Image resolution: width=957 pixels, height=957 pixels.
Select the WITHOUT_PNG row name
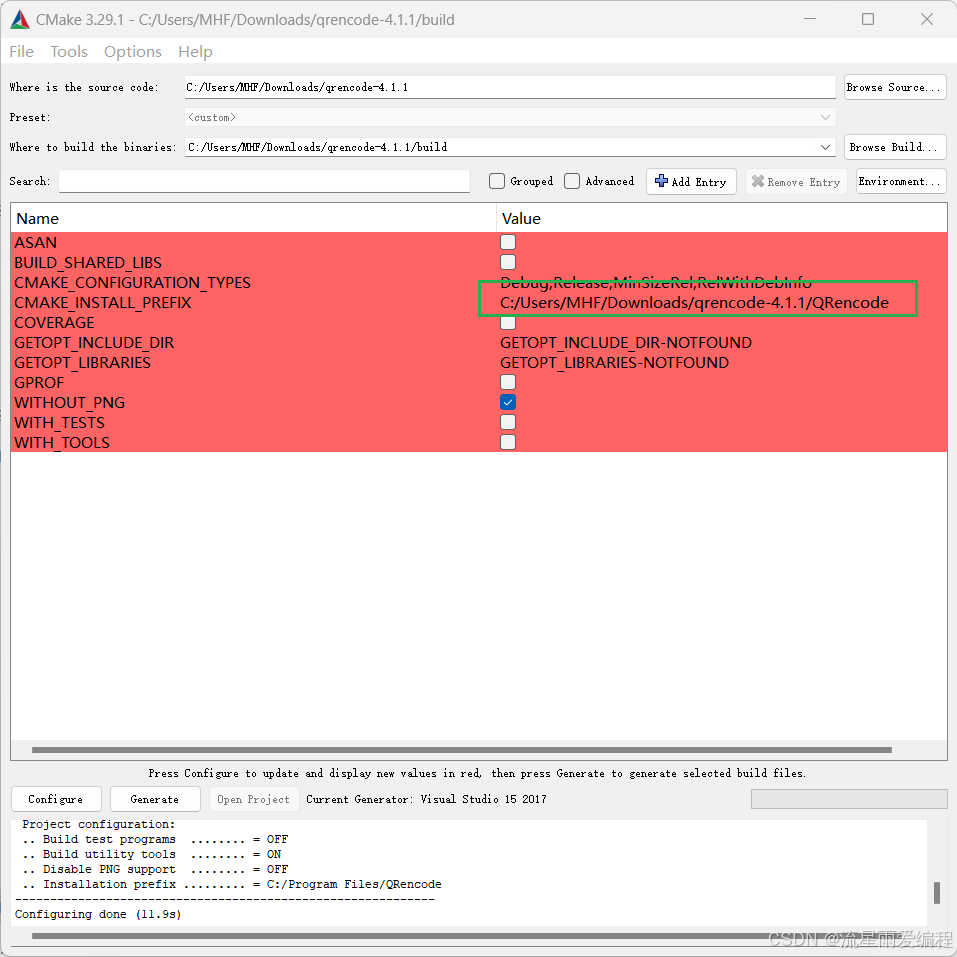[70, 403]
